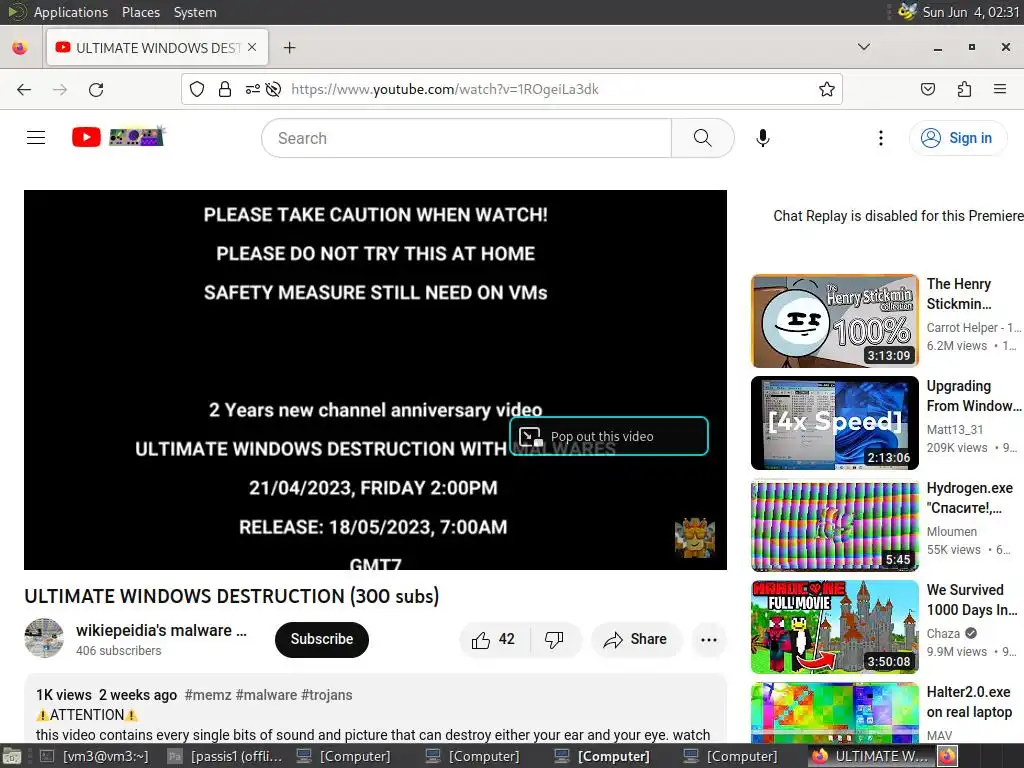Screen dimensions: 1024x768
Task: Open the Firefox application menu
Action: (1000, 89)
